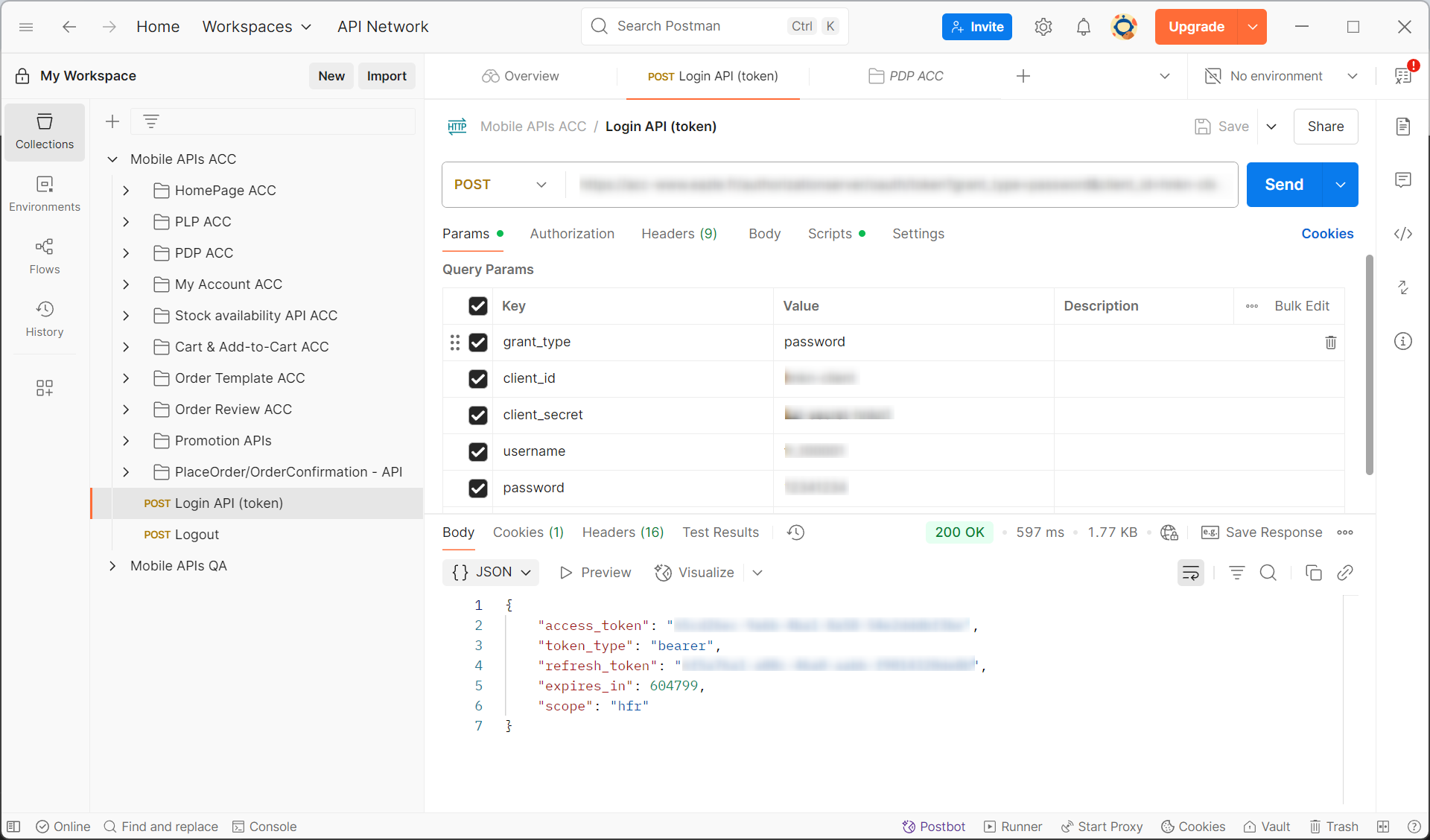
Task: Open the Environments sidebar panel
Action: tap(44, 194)
